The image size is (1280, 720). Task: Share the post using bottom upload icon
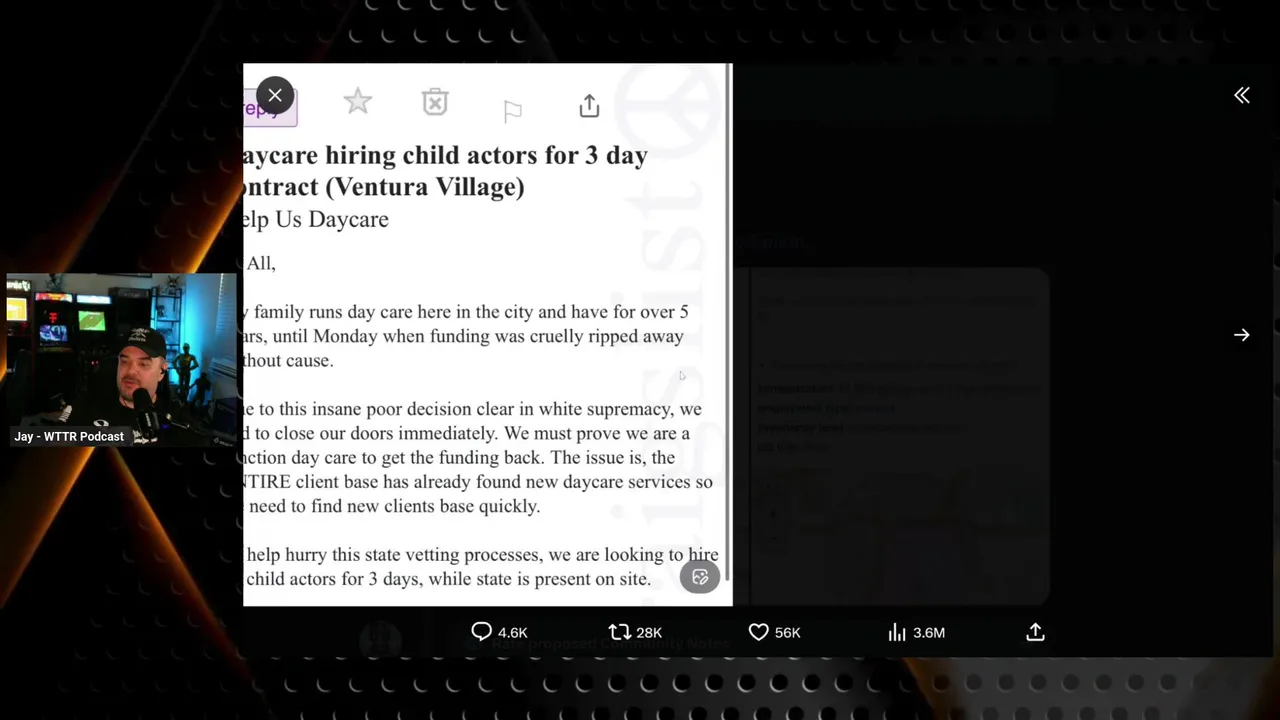(1035, 632)
